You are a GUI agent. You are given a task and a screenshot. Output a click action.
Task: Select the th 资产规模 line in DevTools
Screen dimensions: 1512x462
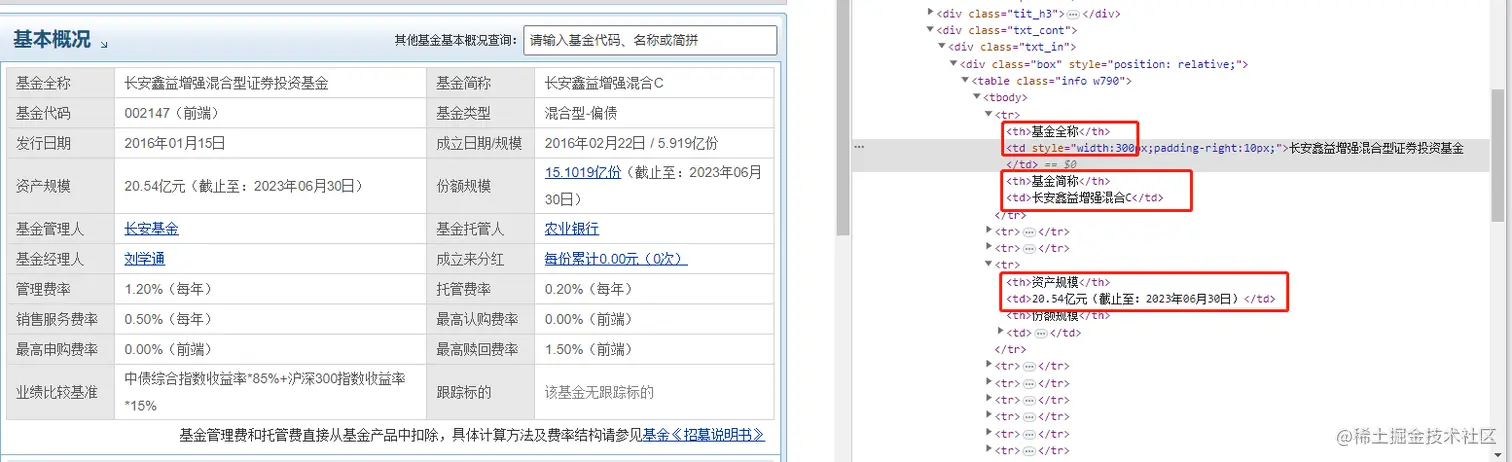tap(1057, 282)
